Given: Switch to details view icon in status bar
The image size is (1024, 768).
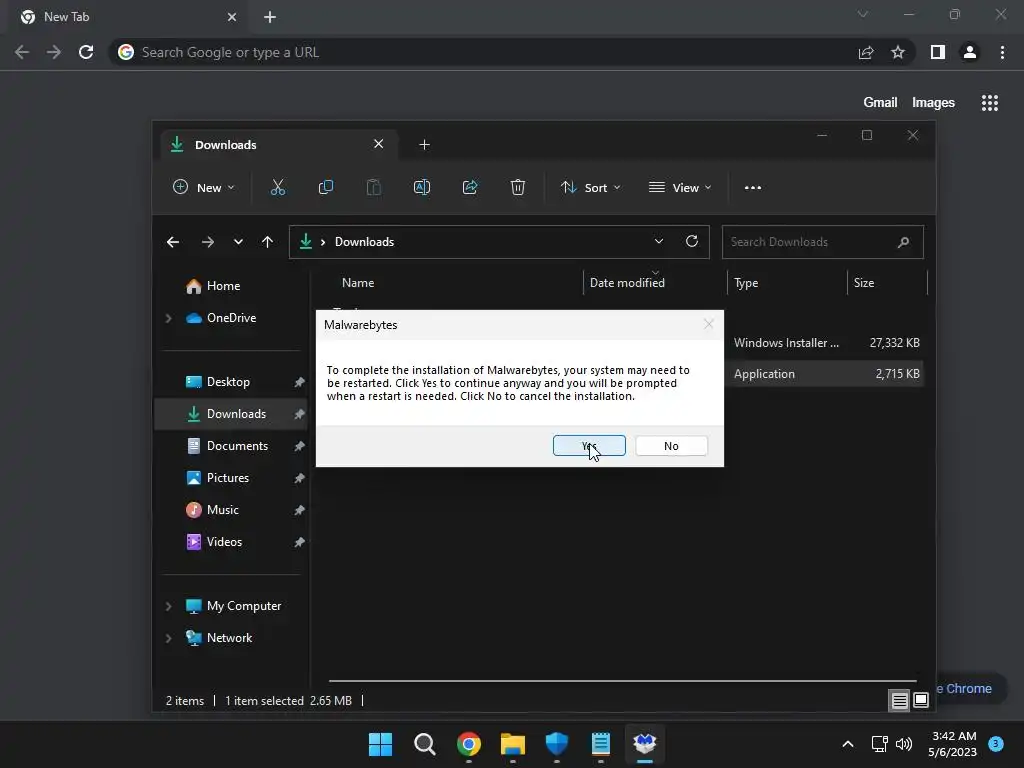Looking at the screenshot, I should 899,701.
